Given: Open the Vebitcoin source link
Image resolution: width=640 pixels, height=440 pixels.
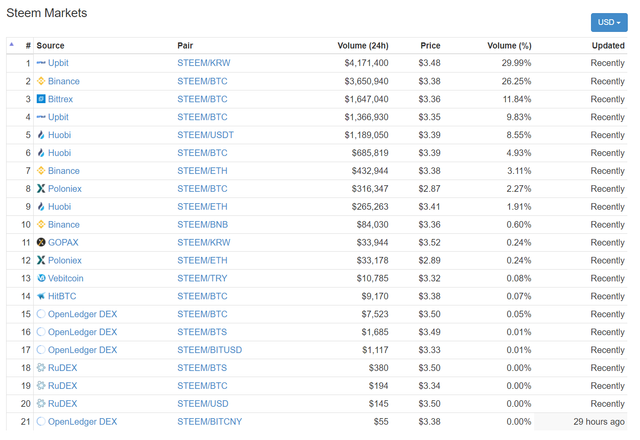Looking at the screenshot, I should (65, 278).
